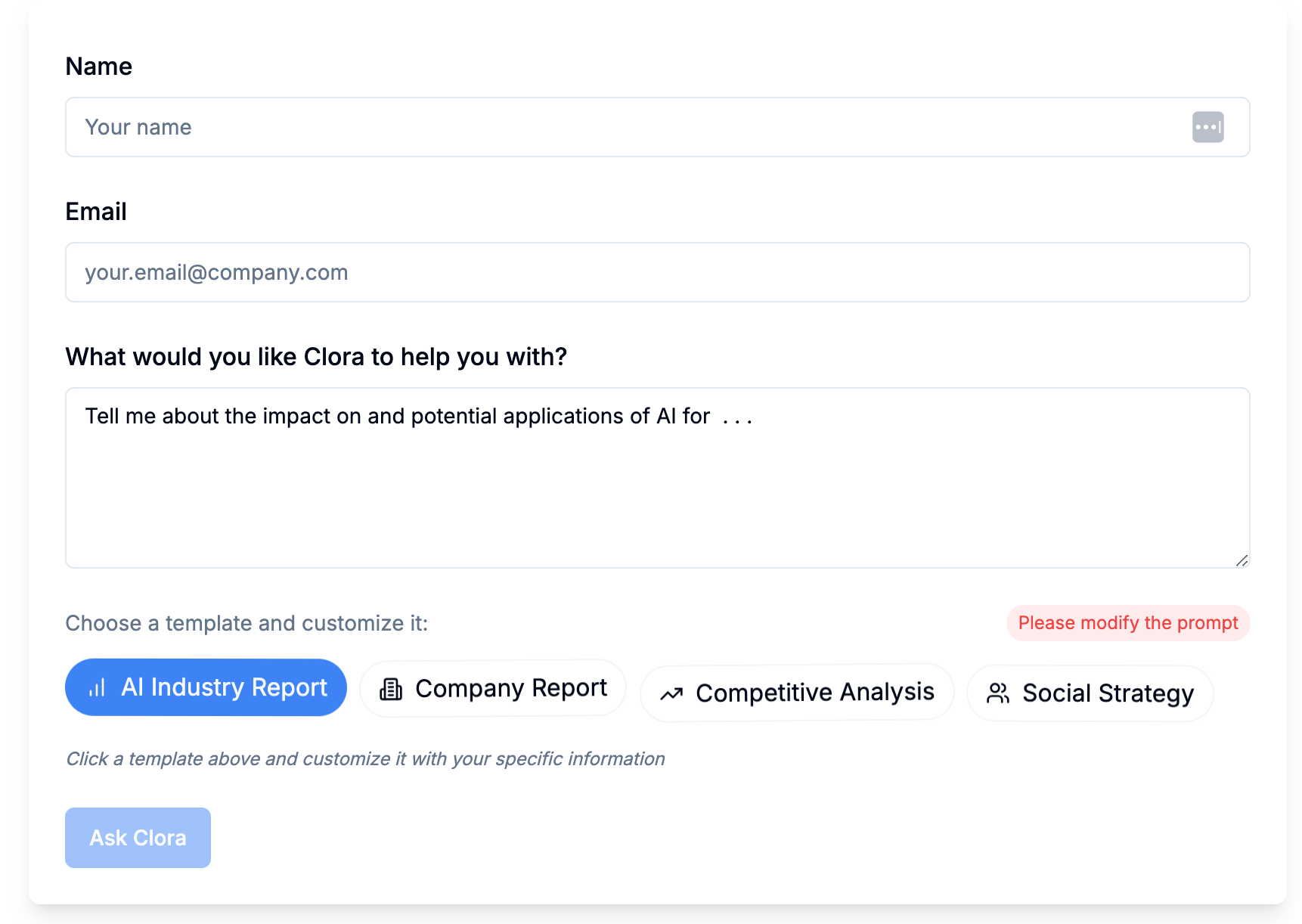1302x924 pixels.
Task: Click the Please modify the prompt warning badge
Action: pyautogui.click(x=1128, y=623)
